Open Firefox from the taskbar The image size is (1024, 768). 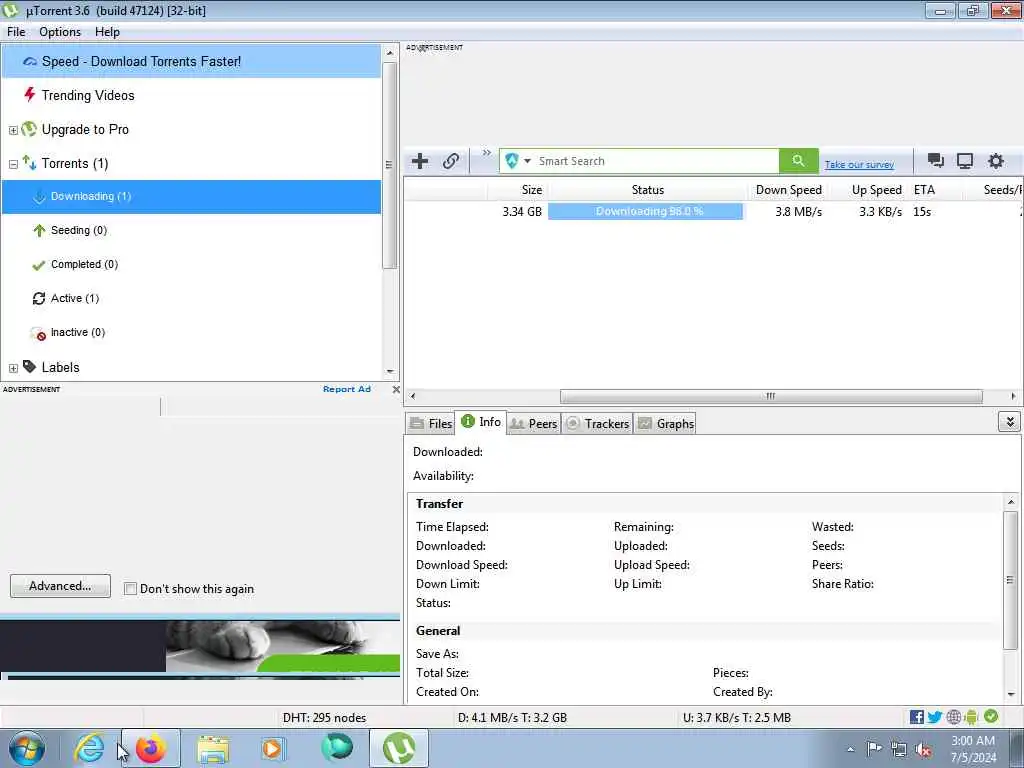(151, 748)
